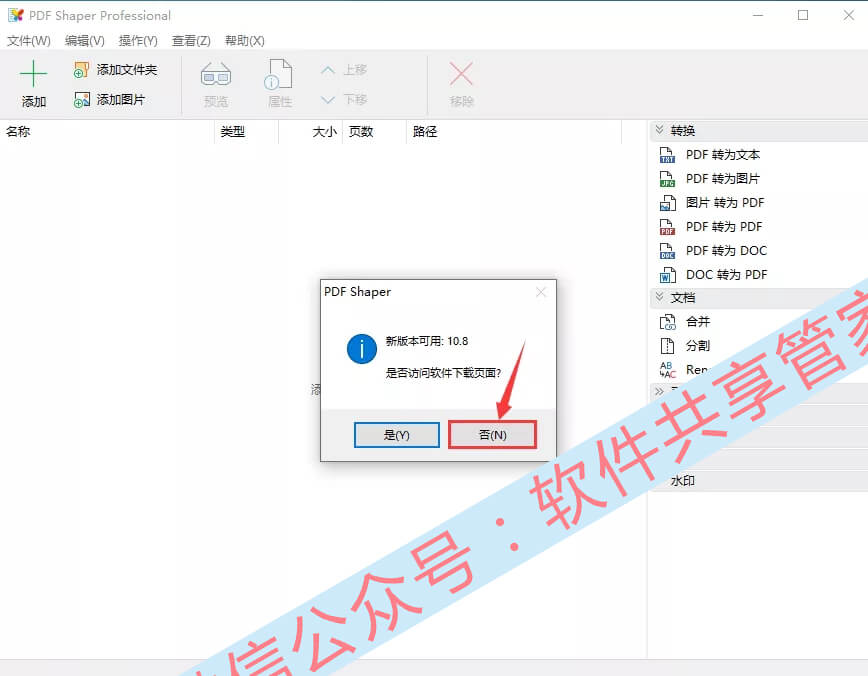
Task: Click the PDF 转为 PDF icon
Action: pyautogui.click(x=667, y=227)
